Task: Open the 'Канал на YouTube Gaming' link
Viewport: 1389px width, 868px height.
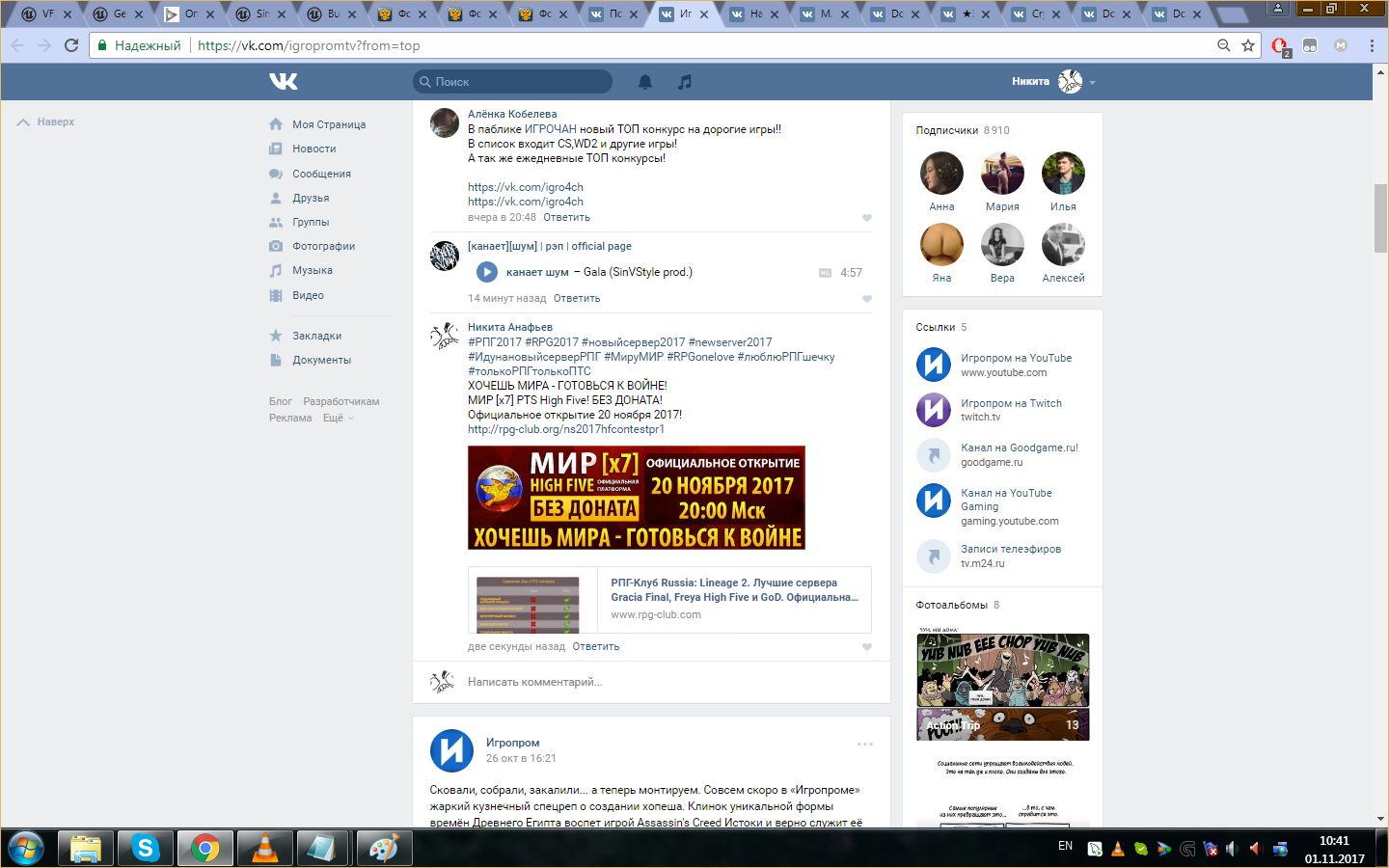Action: 1006,500
